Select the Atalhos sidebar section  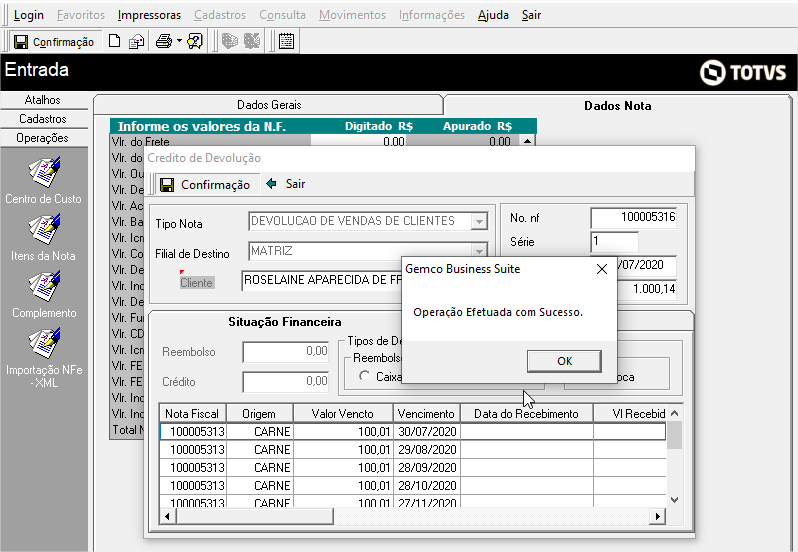pos(43,100)
